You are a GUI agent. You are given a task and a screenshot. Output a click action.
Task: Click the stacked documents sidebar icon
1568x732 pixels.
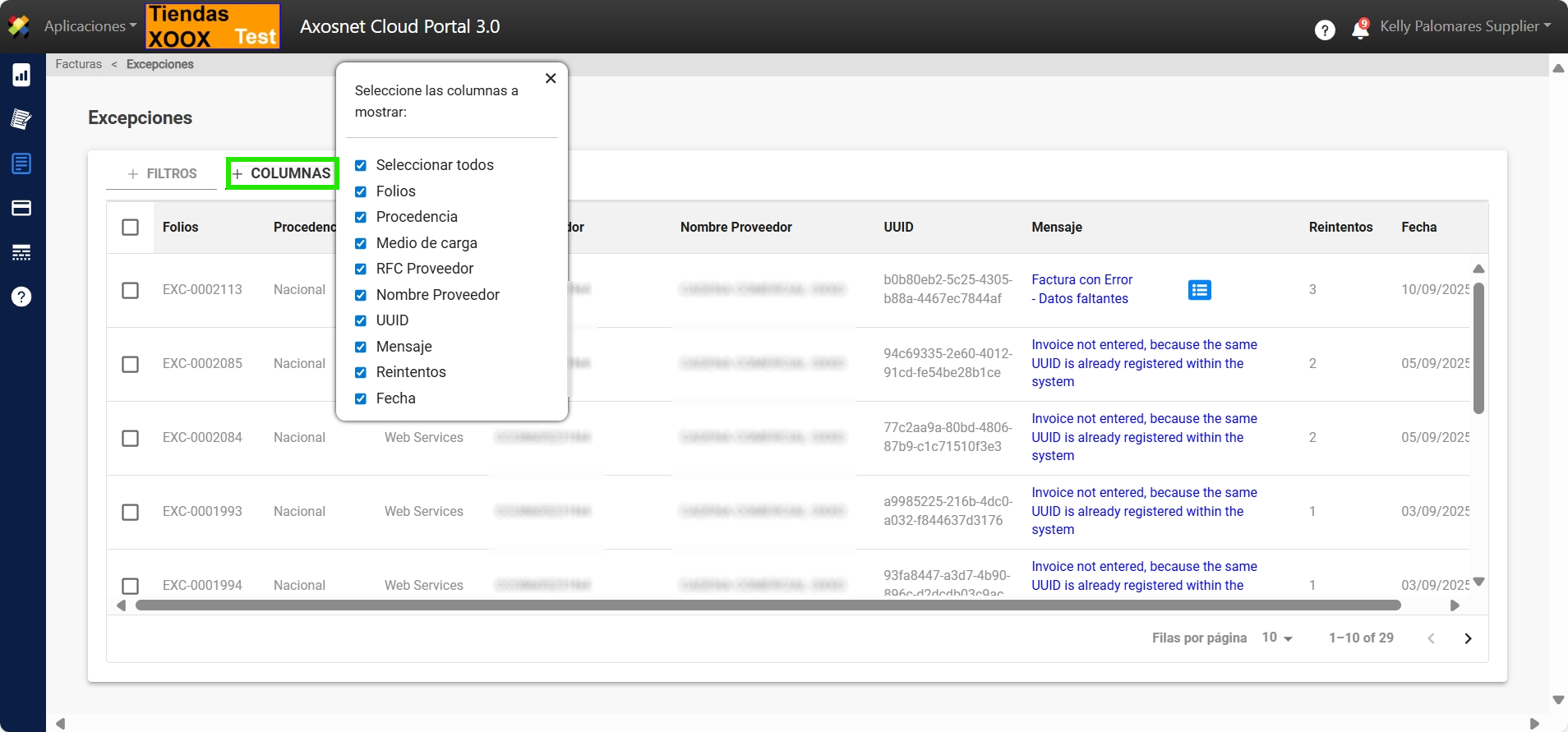click(x=21, y=119)
